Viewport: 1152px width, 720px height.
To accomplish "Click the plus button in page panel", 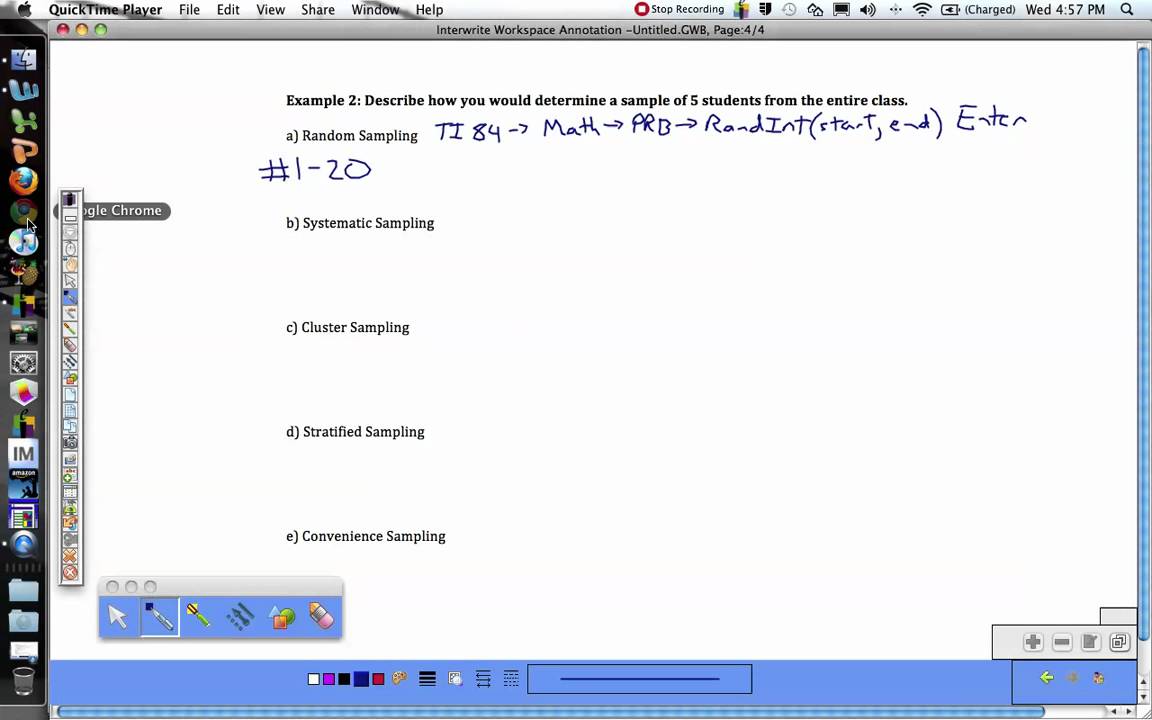I will pyautogui.click(x=1033, y=642).
